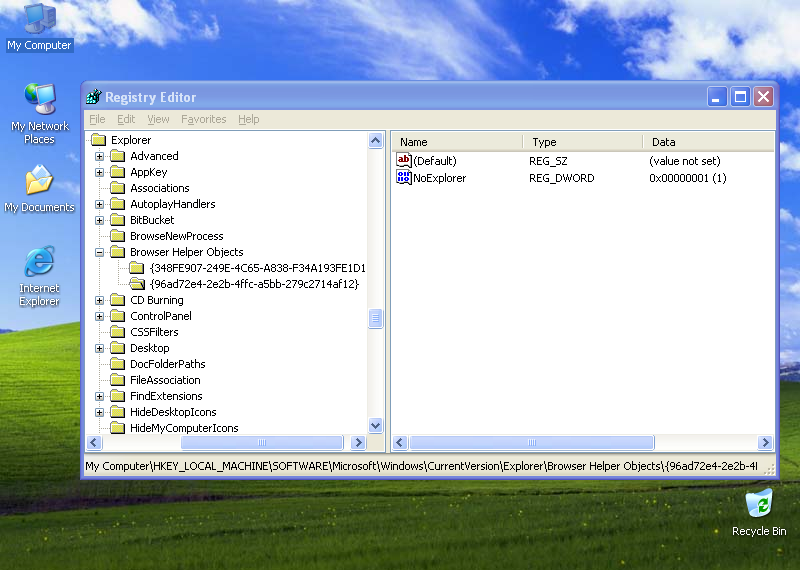
Task: Click the CD Burning folder icon
Action: (x=118, y=300)
